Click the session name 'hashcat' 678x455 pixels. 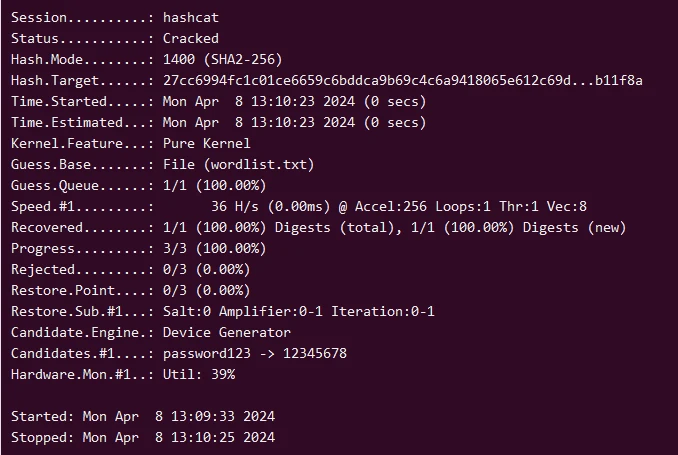coord(191,17)
